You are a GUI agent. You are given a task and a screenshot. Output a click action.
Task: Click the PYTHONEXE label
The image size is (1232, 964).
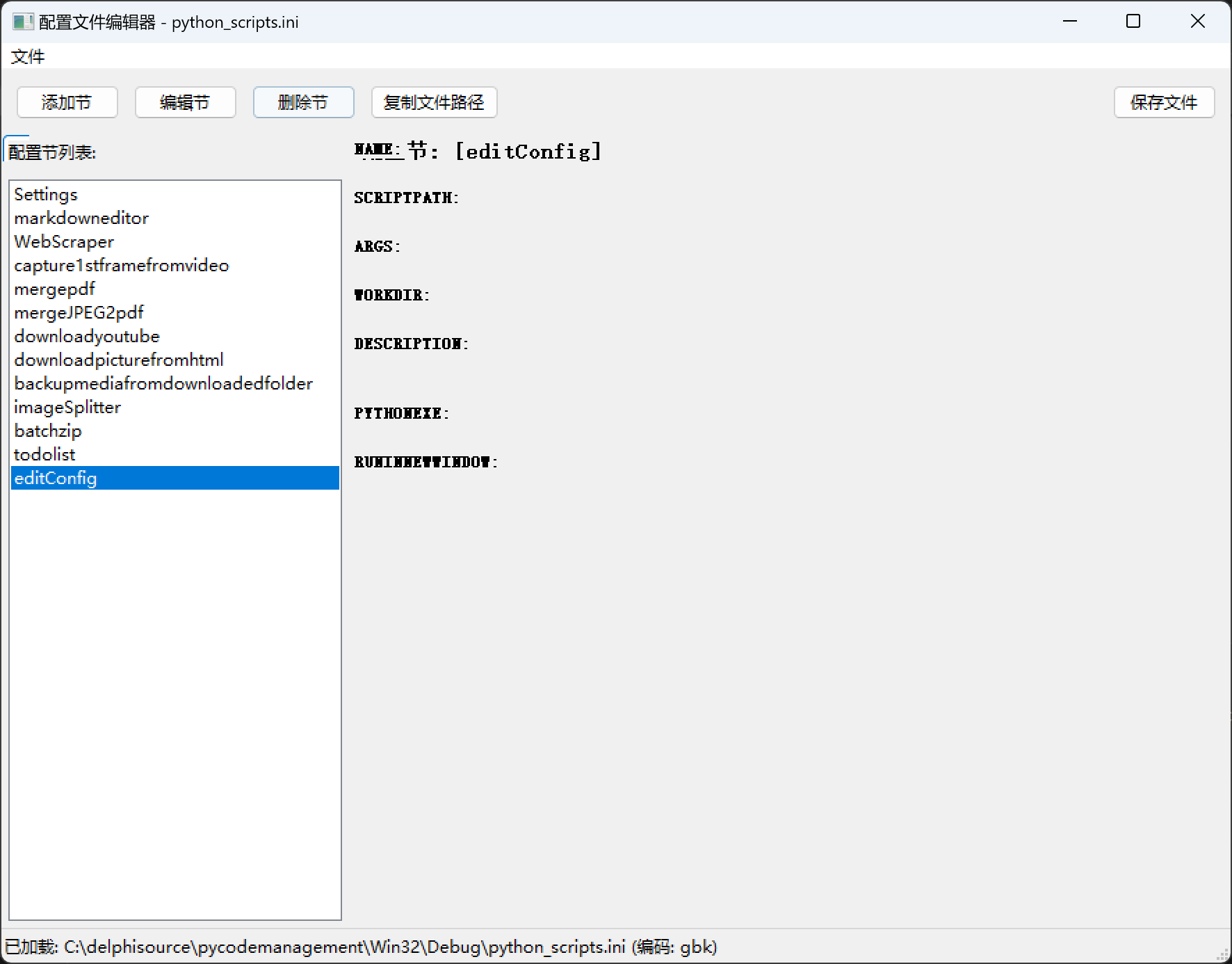(402, 413)
